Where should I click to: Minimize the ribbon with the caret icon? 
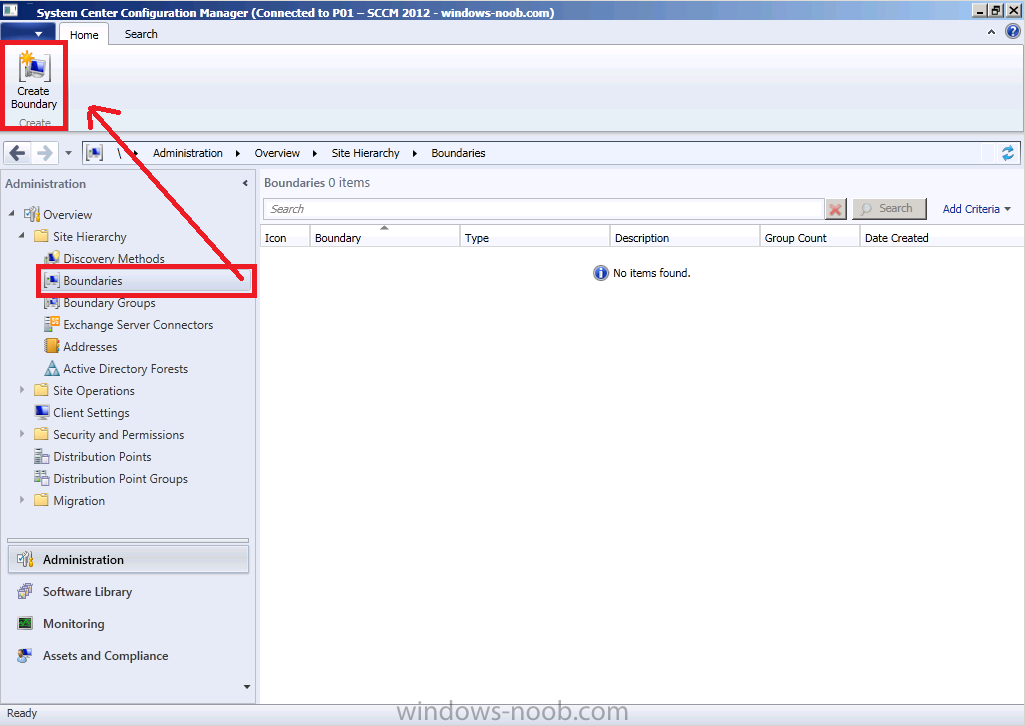click(x=991, y=31)
